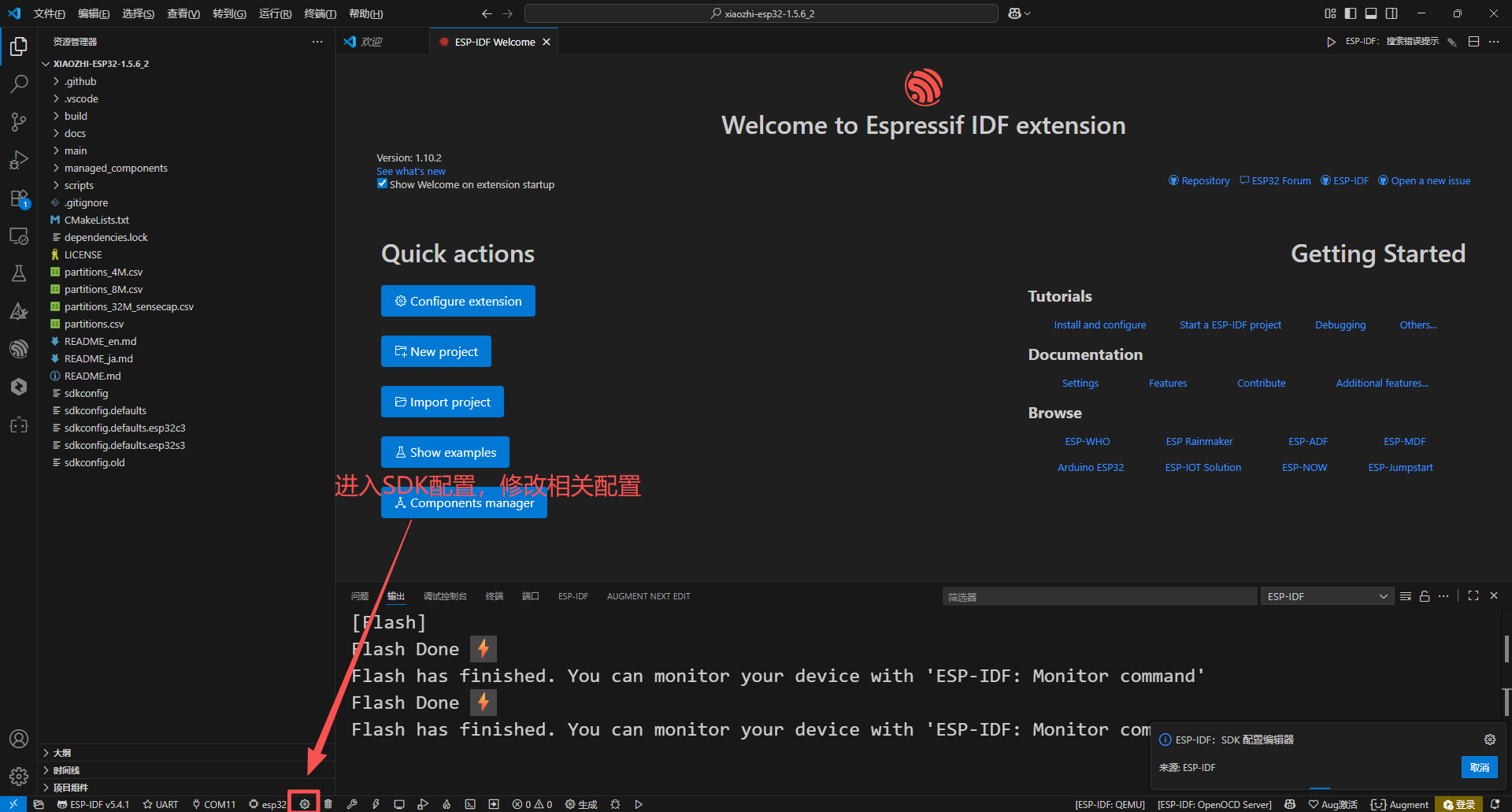This screenshot has width=1512, height=812.
Task: Open the Extensions view
Action: pyautogui.click(x=19, y=198)
